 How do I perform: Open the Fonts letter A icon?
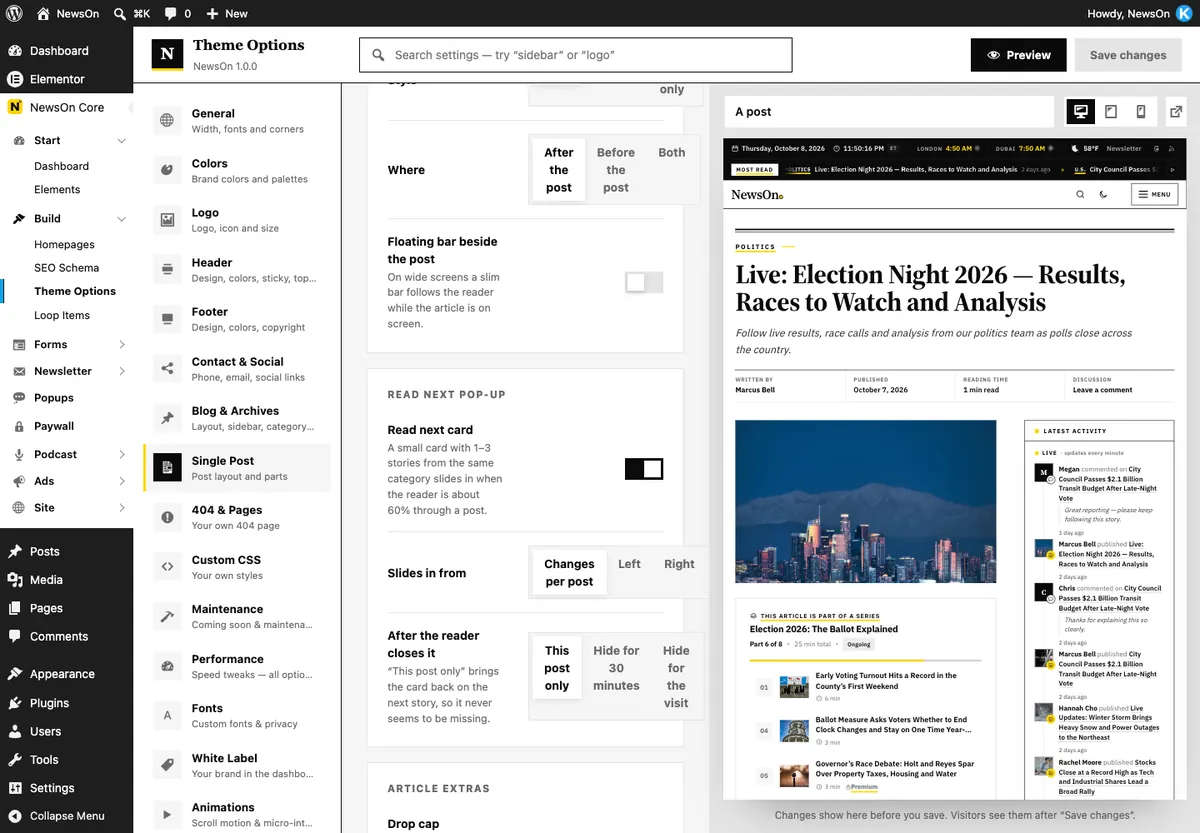point(168,715)
